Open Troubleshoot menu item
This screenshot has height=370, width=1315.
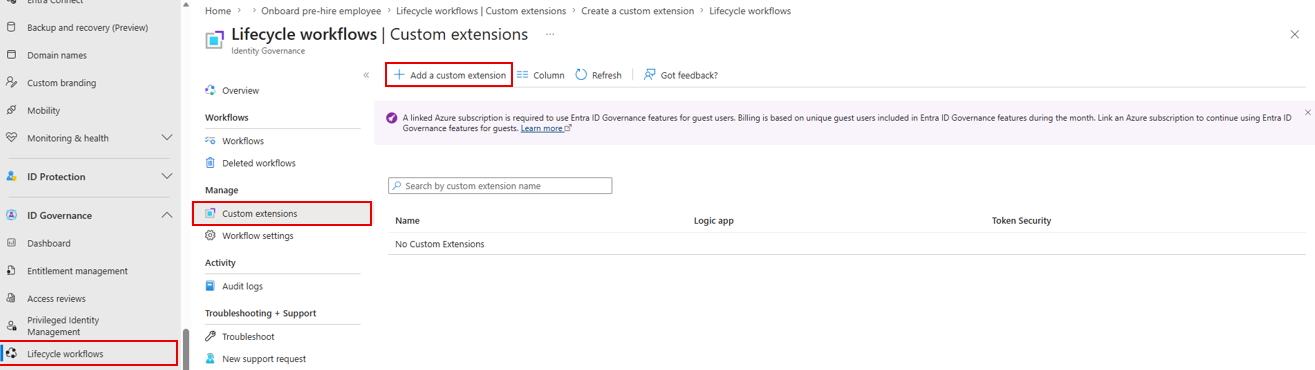click(248, 337)
